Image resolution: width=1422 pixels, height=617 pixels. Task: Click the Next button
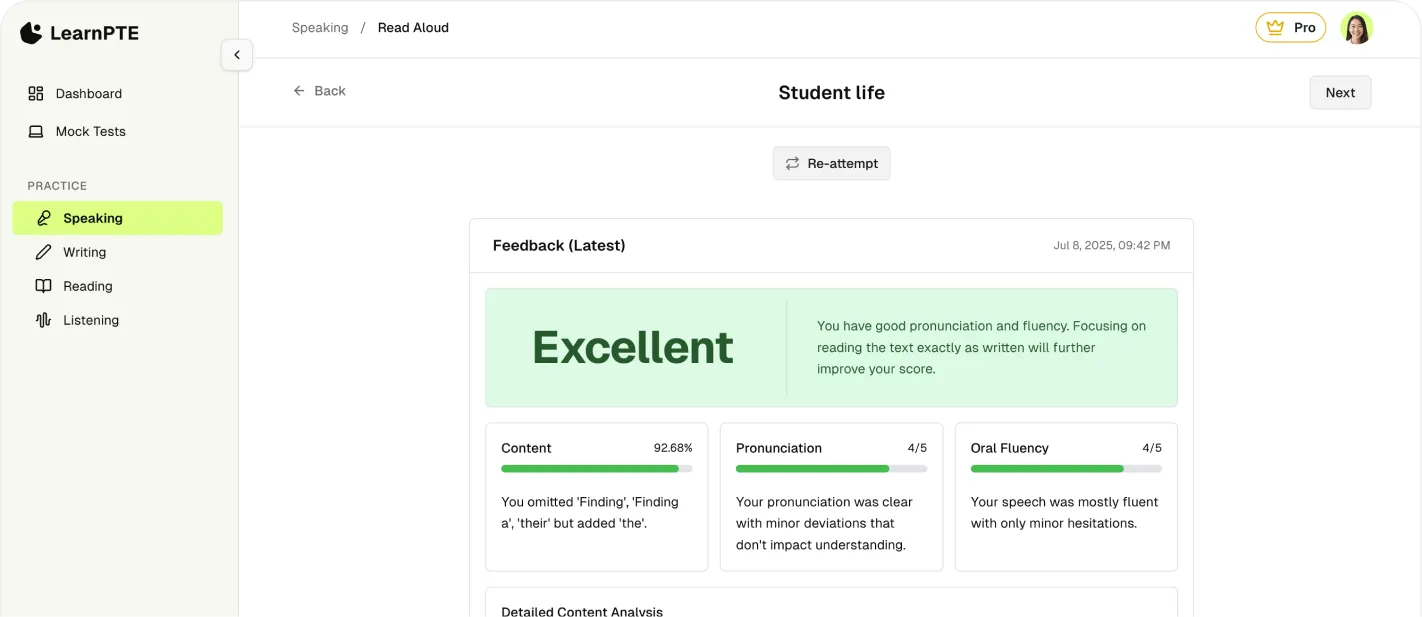1340,92
